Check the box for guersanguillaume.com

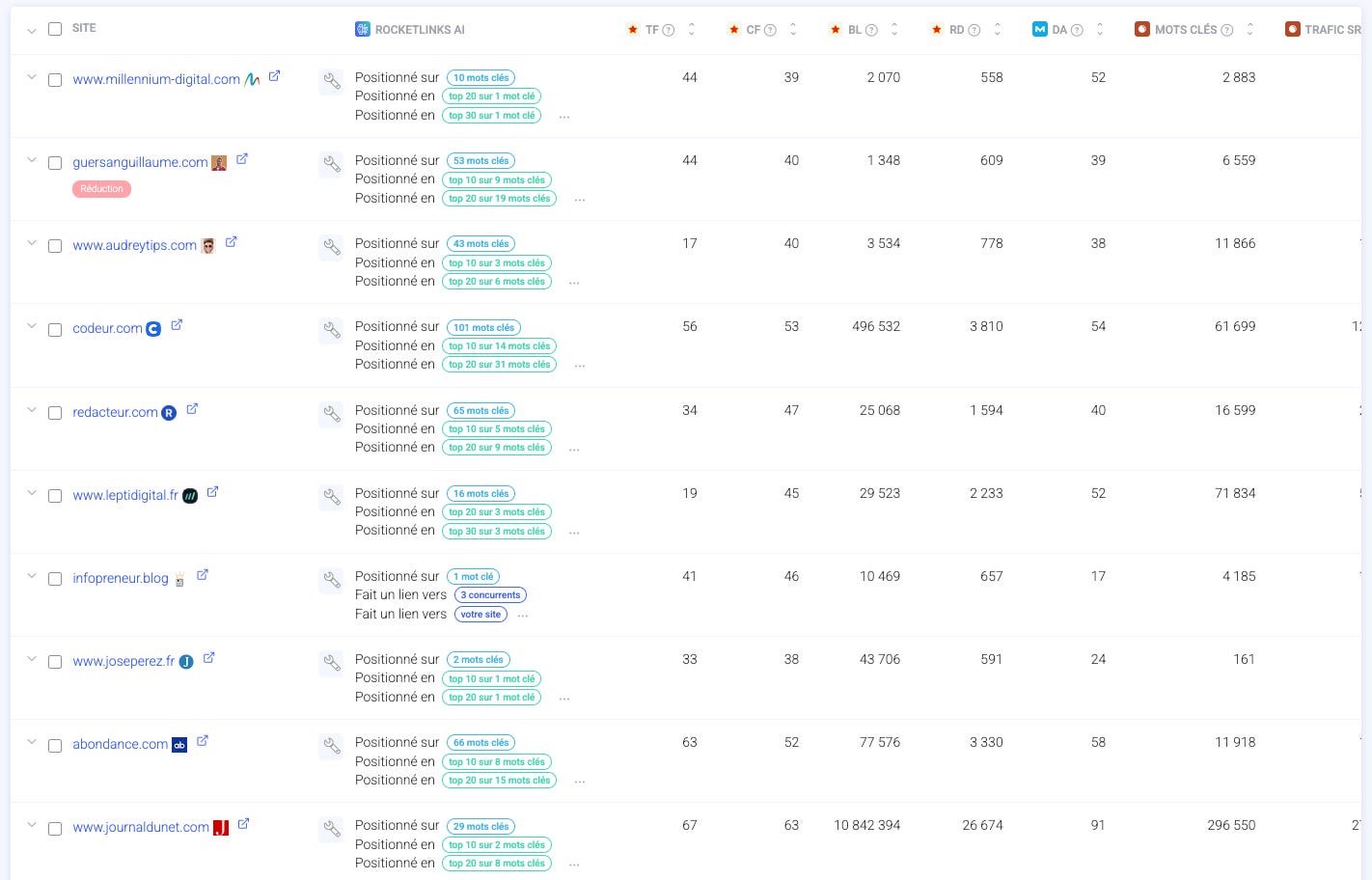(x=55, y=163)
